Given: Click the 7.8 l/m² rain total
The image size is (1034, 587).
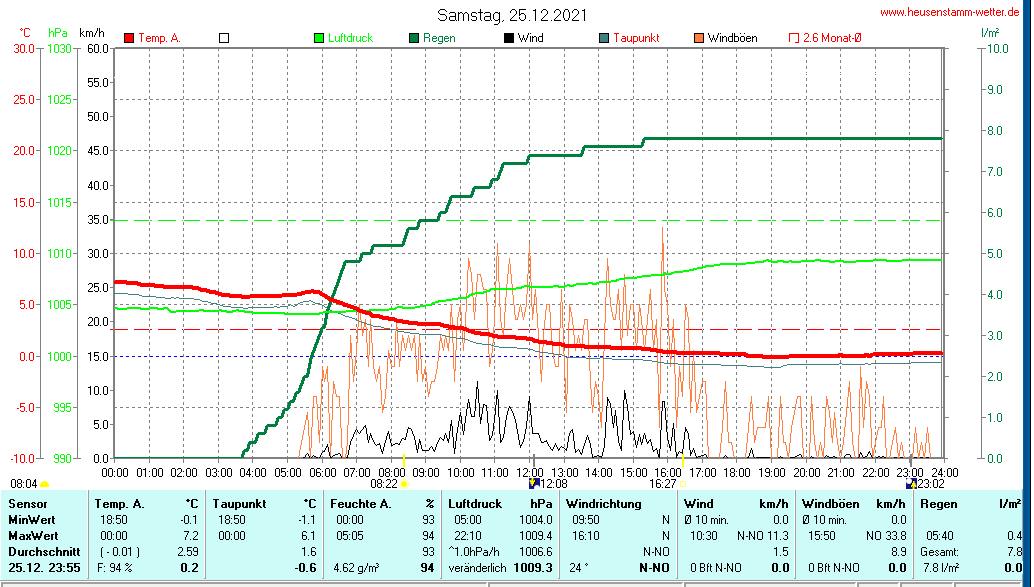Looking at the screenshot, I should pos(939,567).
